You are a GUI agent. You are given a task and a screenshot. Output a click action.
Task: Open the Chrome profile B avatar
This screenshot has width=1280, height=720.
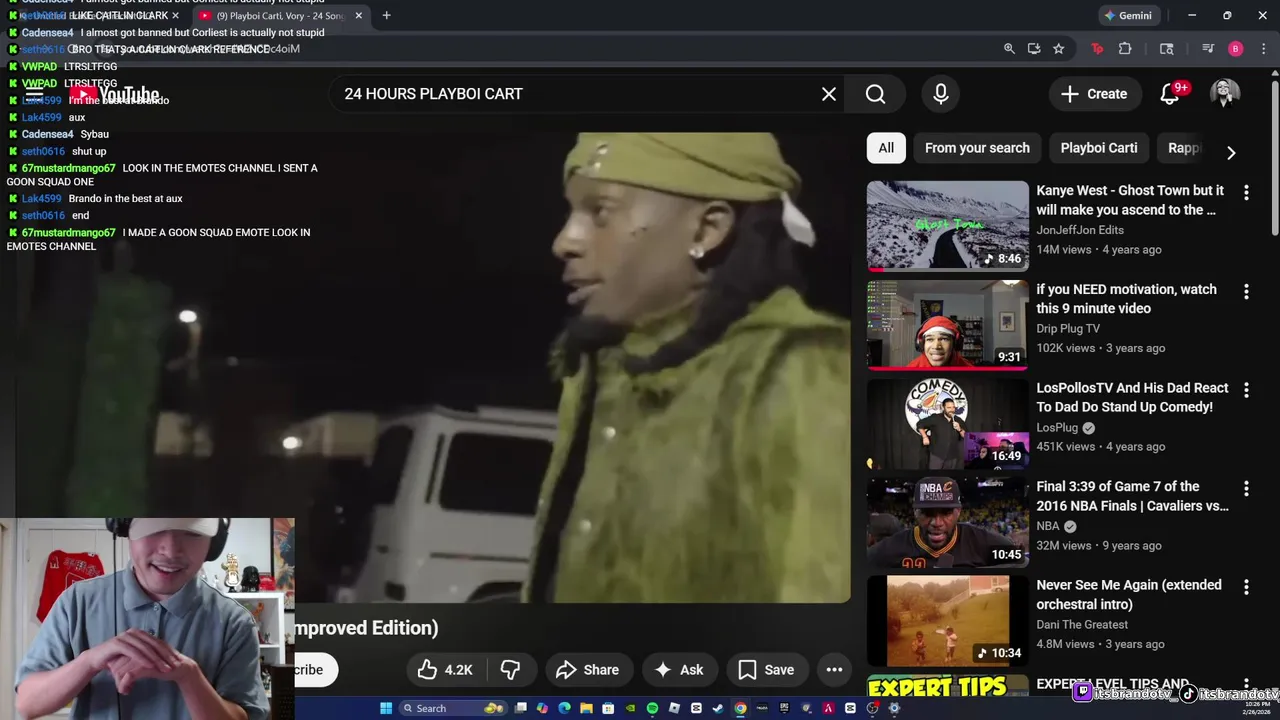(1236, 49)
